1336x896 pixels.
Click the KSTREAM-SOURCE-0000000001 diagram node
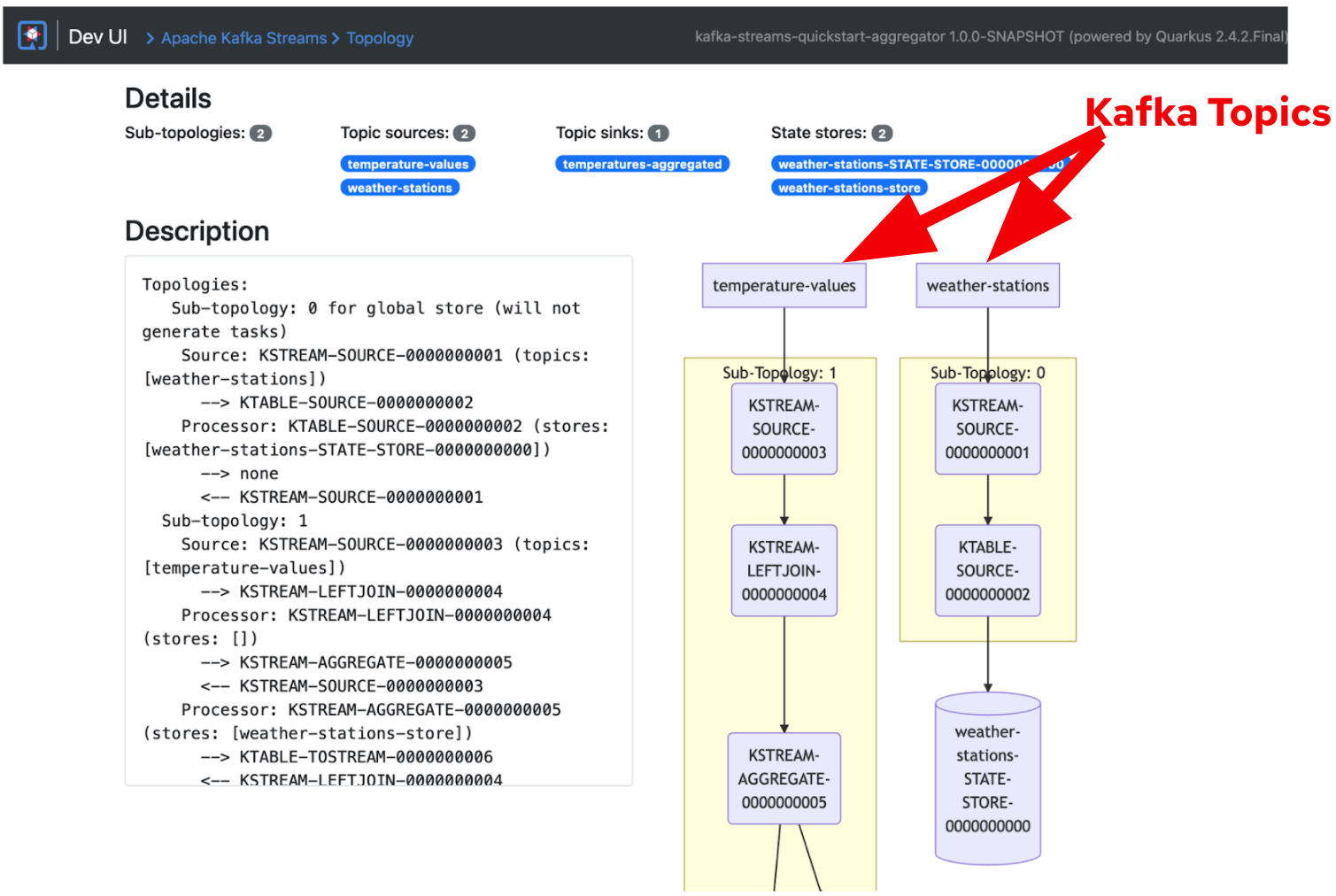[987, 429]
